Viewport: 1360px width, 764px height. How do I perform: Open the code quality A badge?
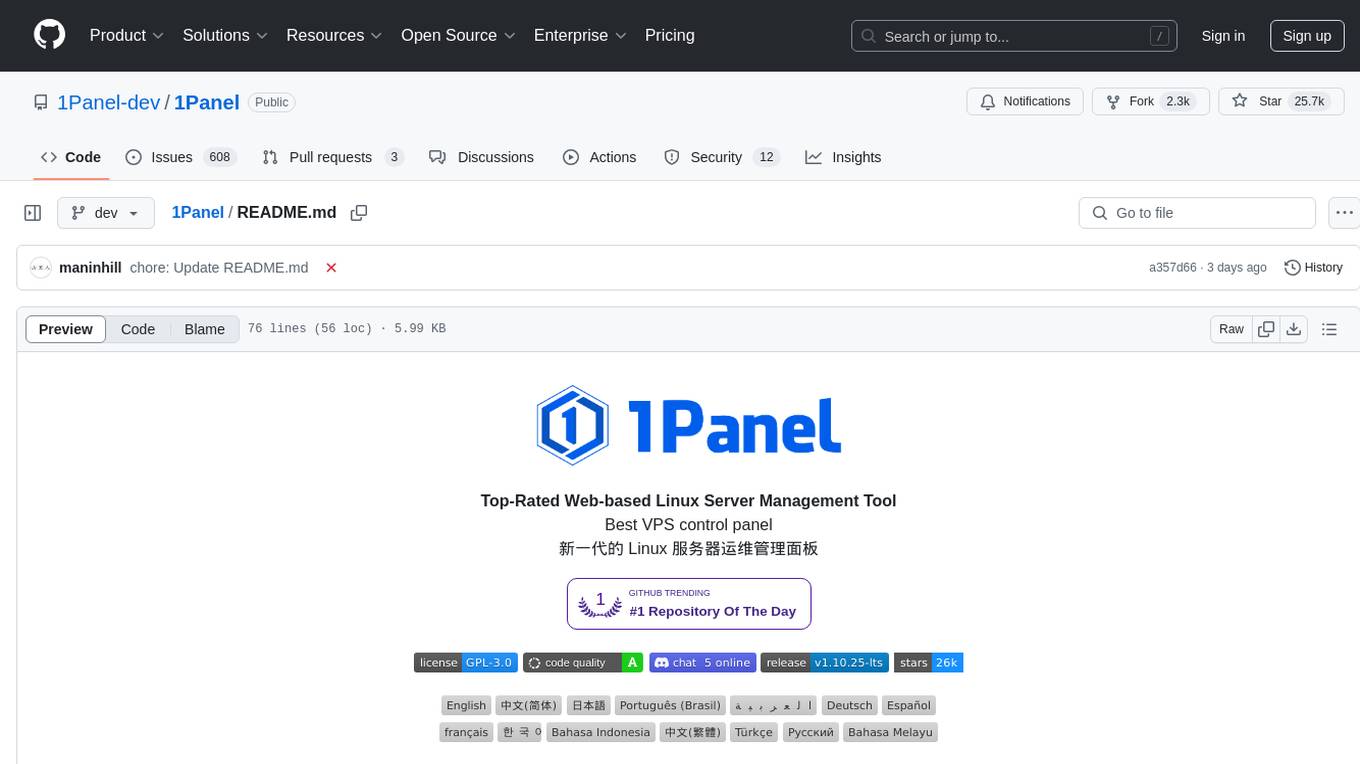[x=583, y=663]
